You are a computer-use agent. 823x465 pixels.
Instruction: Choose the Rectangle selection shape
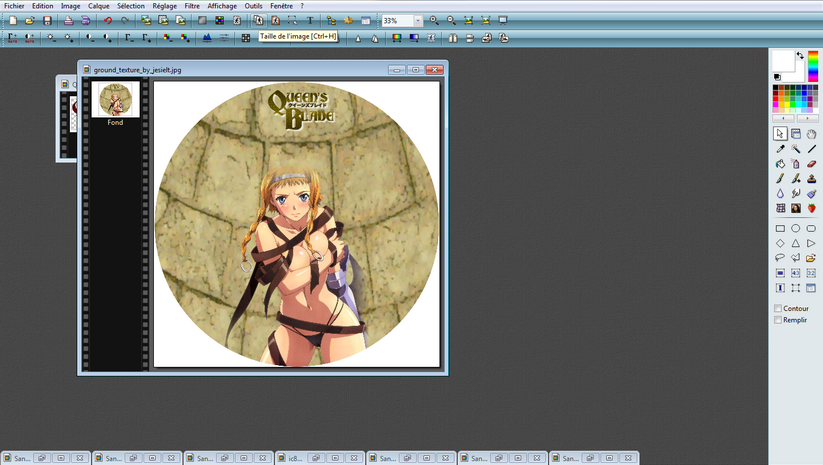pyautogui.click(x=780, y=228)
